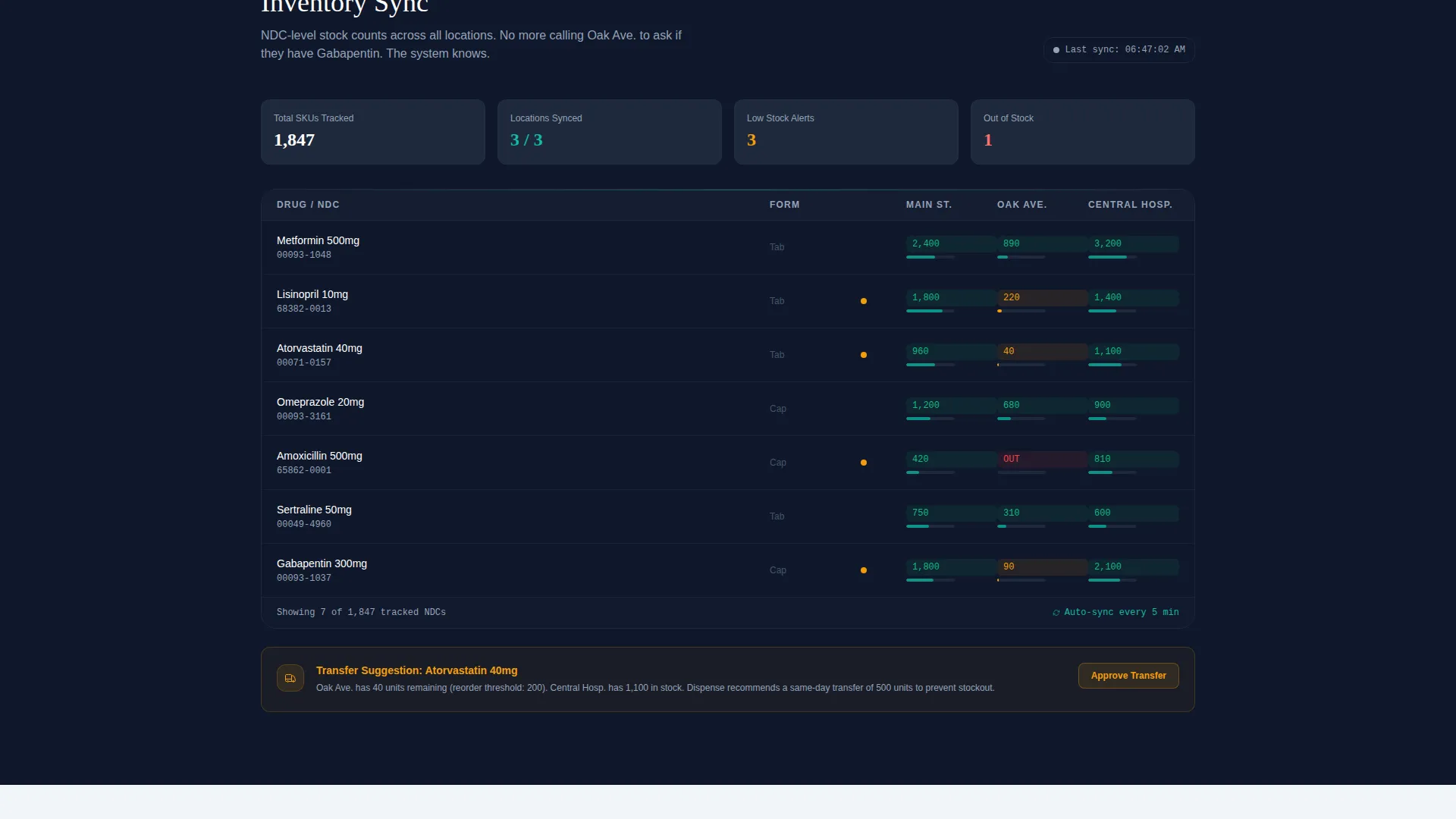Image resolution: width=1456 pixels, height=819 pixels.
Task: Click Atorvastatin Oak Ave. 40 stock badge
Action: tap(1042, 351)
